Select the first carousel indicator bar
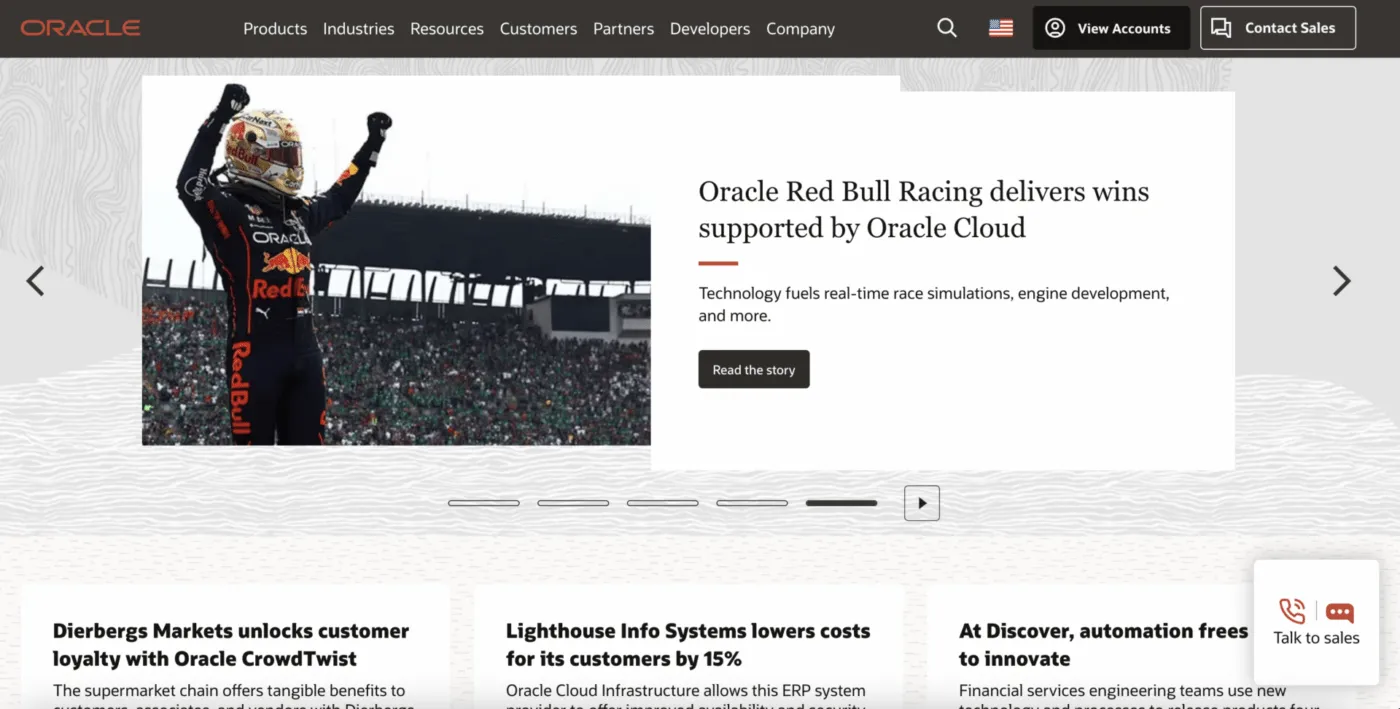This screenshot has width=1400, height=709. pyautogui.click(x=484, y=503)
